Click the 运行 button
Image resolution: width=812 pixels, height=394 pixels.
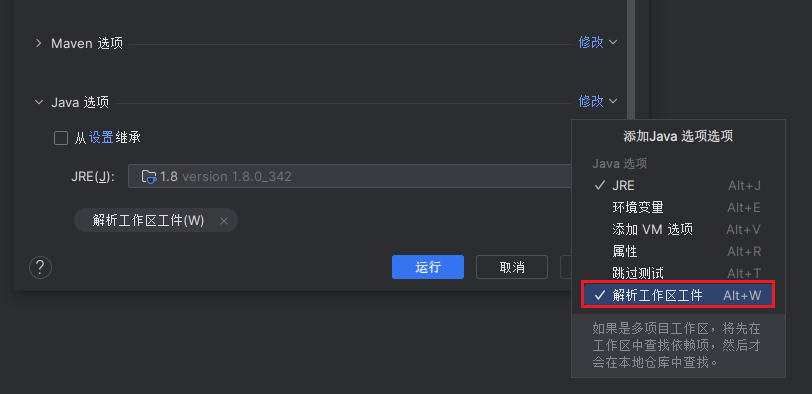[428, 267]
